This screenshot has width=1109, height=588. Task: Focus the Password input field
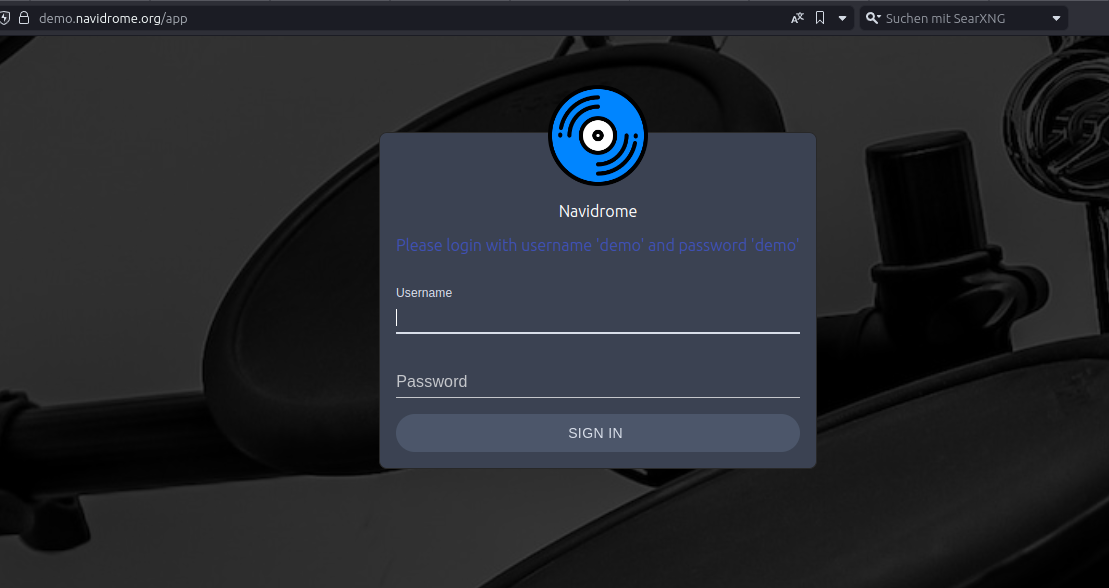click(x=598, y=381)
